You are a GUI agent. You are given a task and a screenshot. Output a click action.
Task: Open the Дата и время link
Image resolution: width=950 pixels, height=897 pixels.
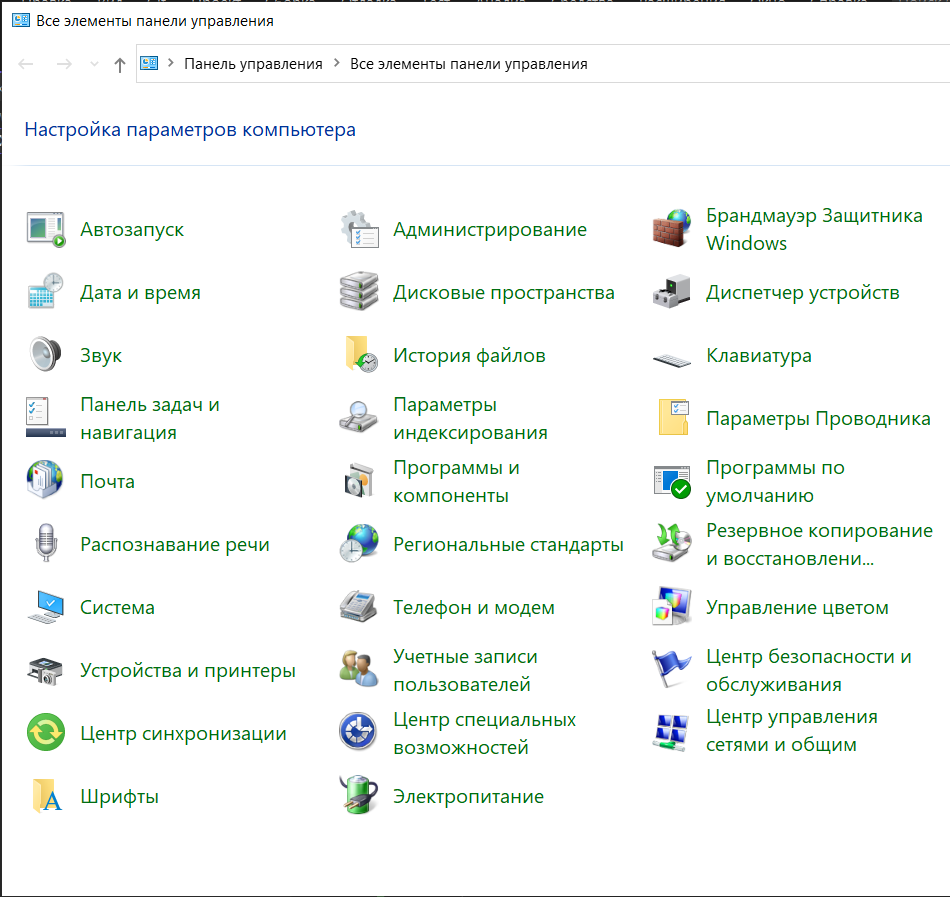pos(141,293)
